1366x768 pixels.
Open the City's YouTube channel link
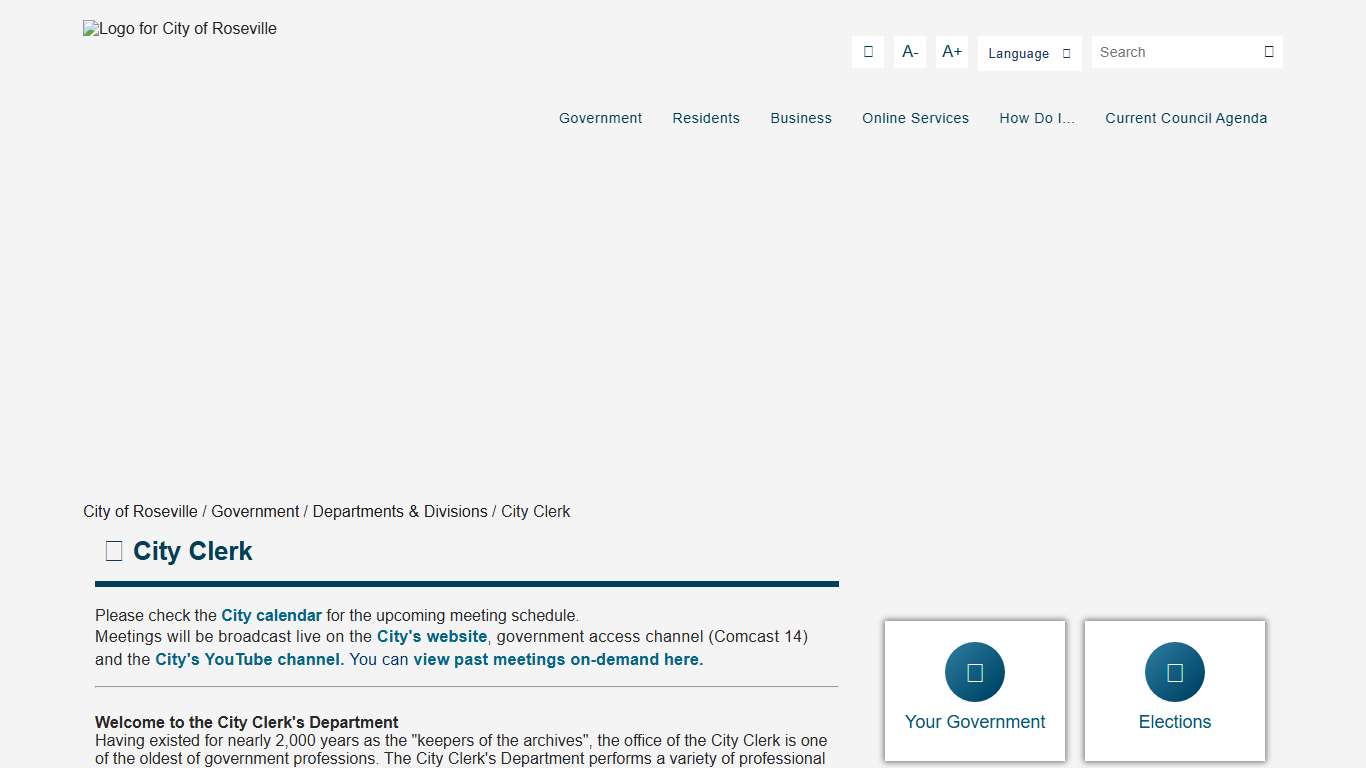[x=247, y=659]
